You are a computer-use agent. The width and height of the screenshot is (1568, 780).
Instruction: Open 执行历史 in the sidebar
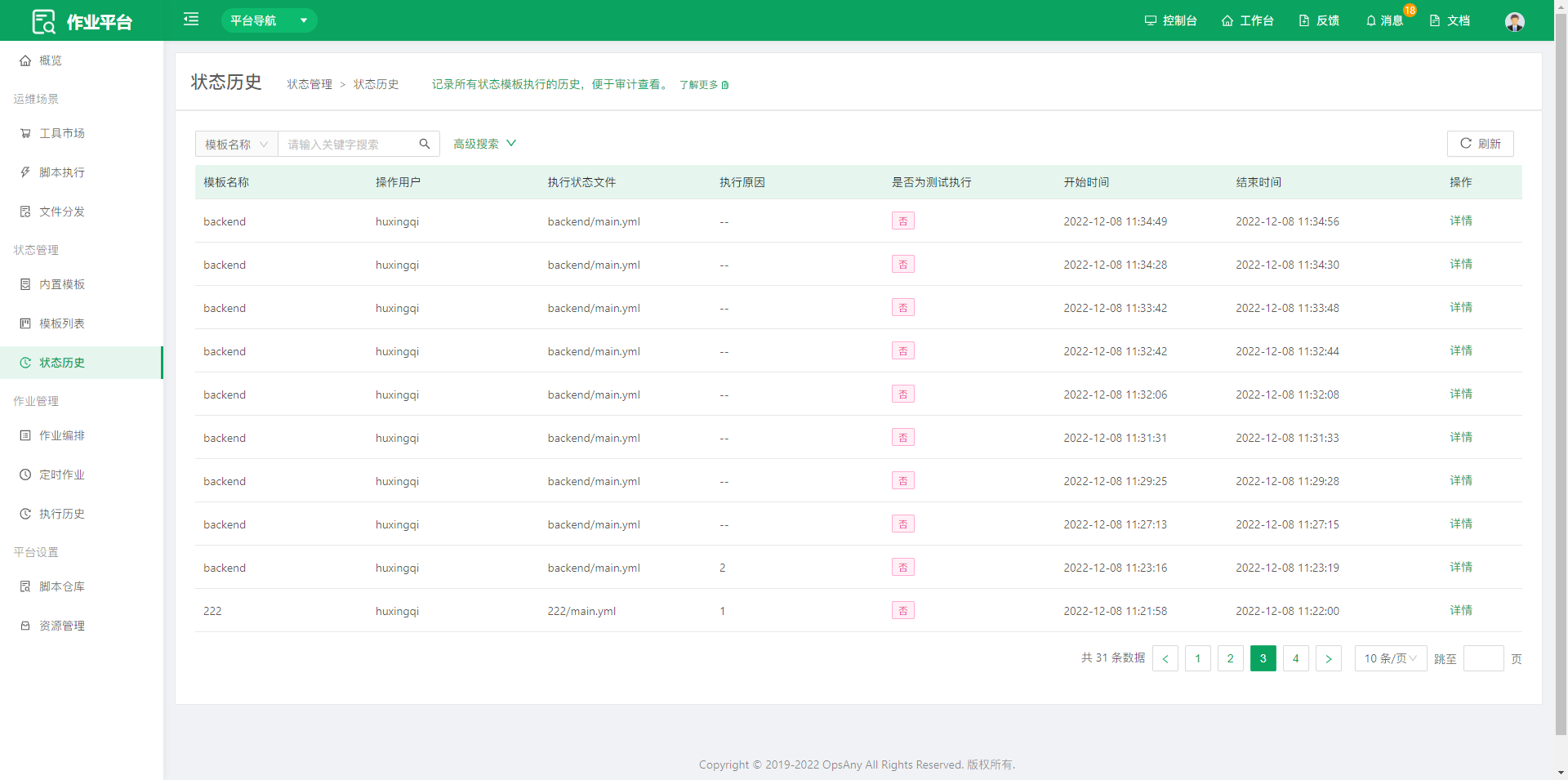[82, 514]
